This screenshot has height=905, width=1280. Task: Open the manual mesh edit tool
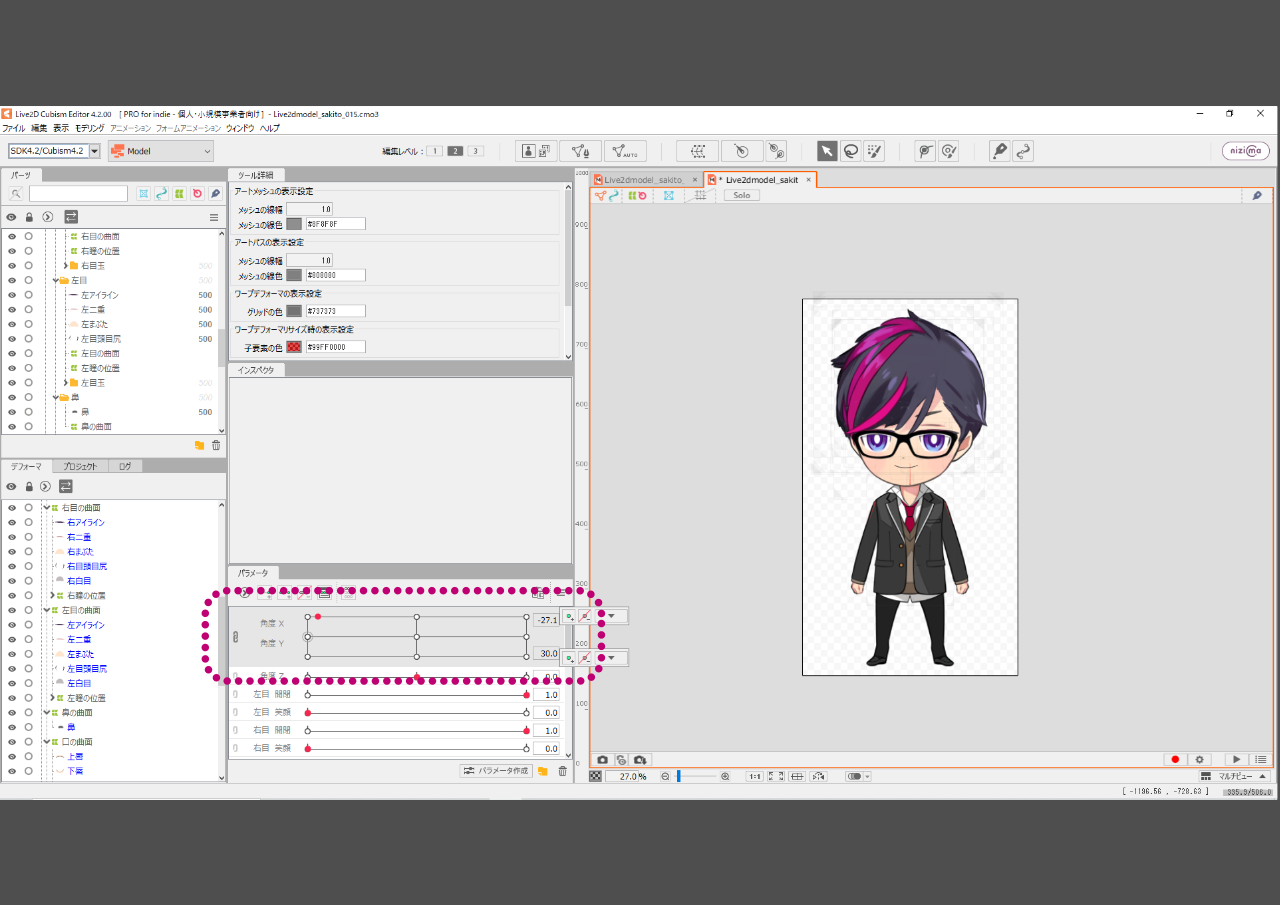coord(580,151)
